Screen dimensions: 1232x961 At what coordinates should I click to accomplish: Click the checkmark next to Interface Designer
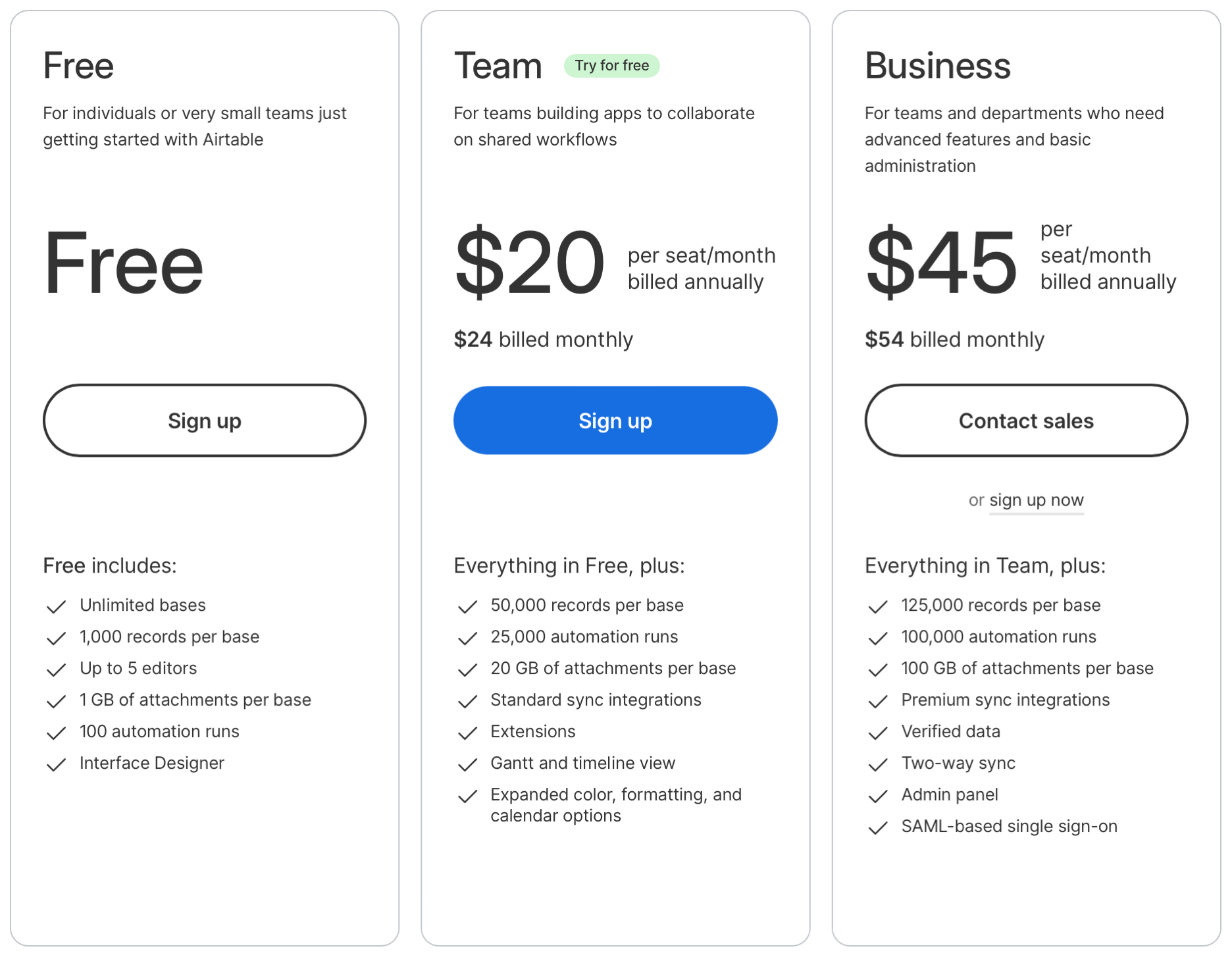(57, 764)
